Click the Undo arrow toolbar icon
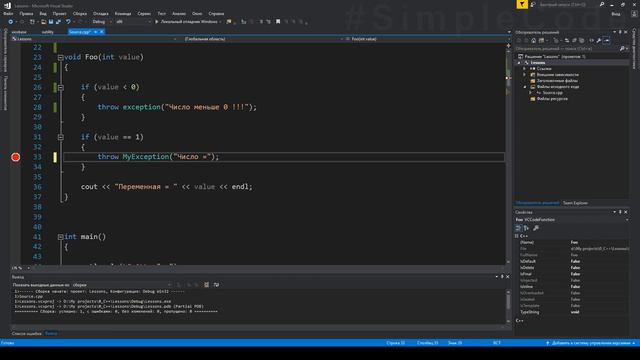The width and height of the screenshot is (640, 360). coord(68,22)
